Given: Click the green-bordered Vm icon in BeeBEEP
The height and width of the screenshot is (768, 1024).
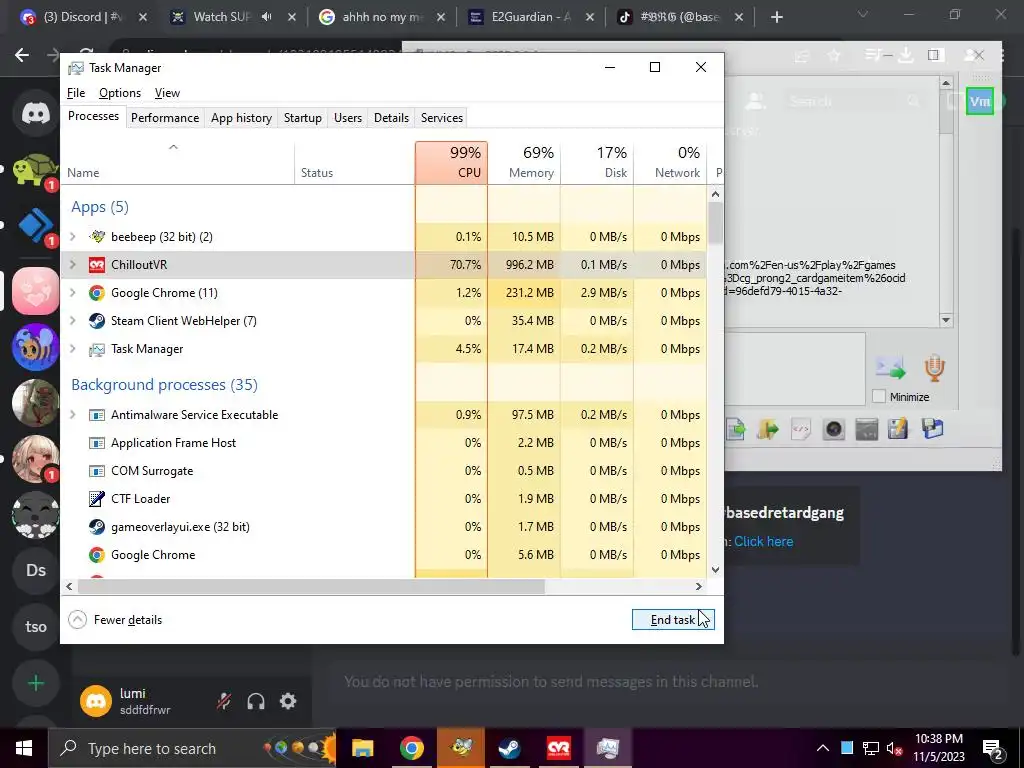Looking at the screenshot, I should click(980, 101).
